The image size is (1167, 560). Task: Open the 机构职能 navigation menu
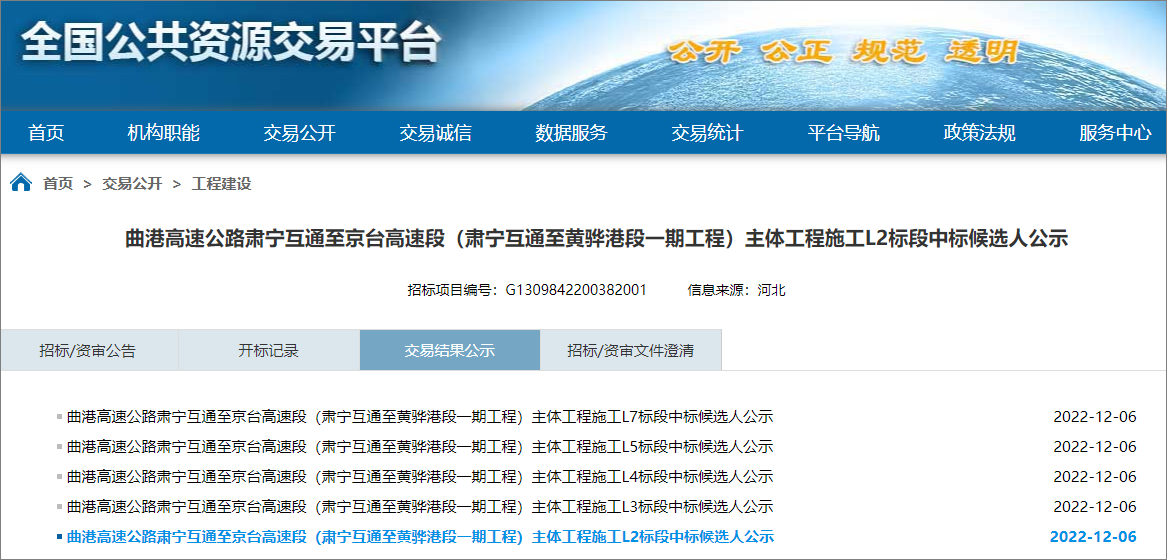(x=164, y=133)
